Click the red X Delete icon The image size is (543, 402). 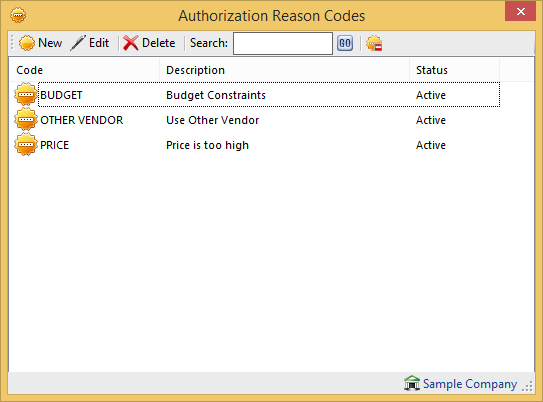tap(131, 43)
